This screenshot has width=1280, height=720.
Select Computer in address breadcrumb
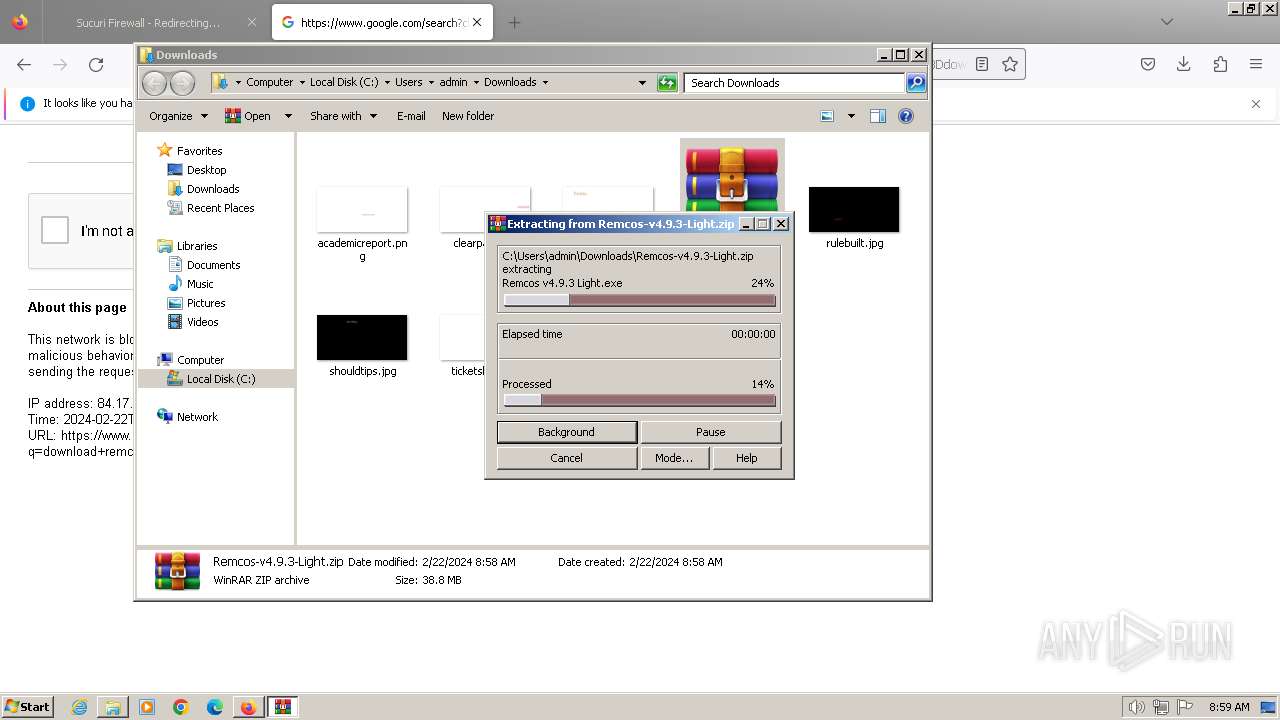coord(270,82)
